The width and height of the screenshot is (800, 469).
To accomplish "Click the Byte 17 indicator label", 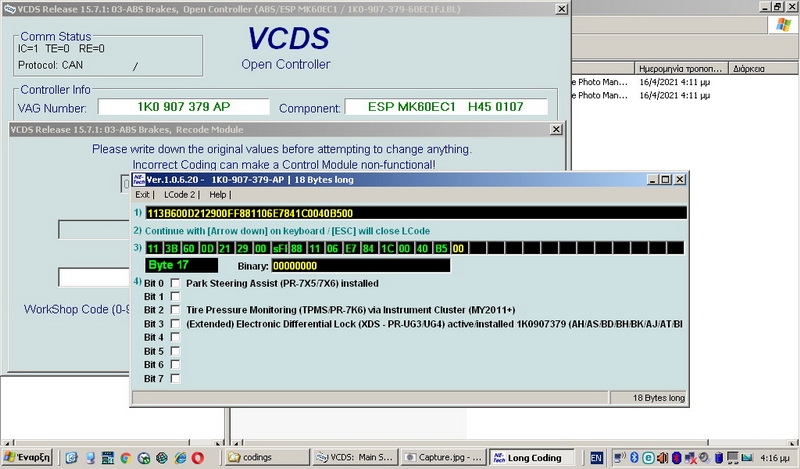I will coord(182,265).
